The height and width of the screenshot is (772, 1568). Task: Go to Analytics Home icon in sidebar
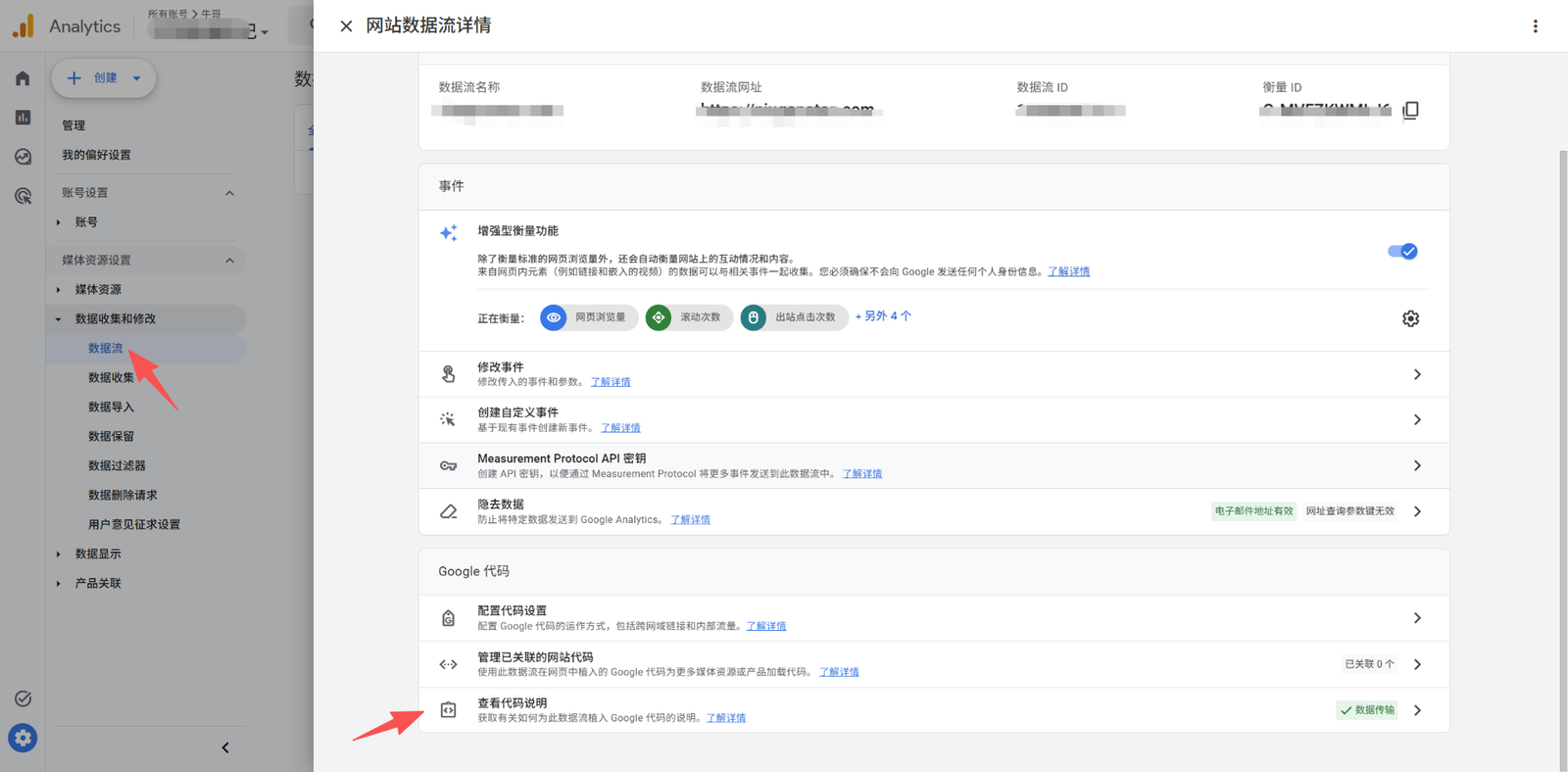[23, 78]
